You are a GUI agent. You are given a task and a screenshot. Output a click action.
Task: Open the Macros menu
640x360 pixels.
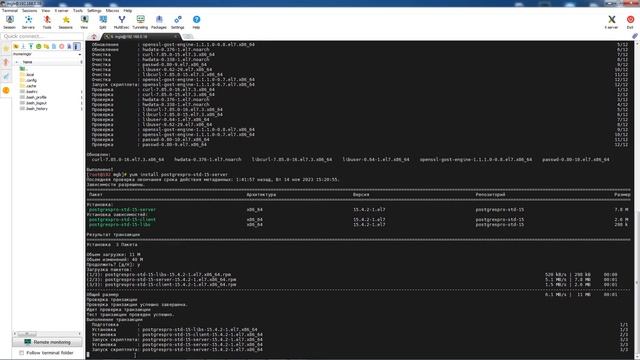point(113,11)
